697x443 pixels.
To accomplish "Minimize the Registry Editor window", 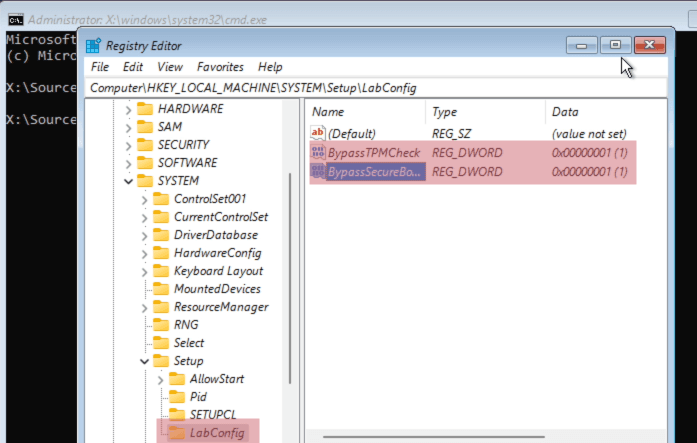I will 581,45.
